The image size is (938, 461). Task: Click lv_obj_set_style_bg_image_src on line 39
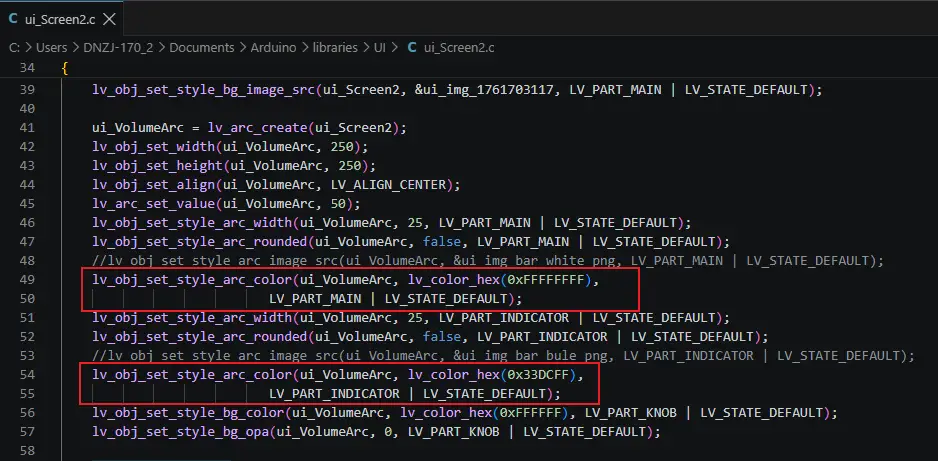tap(204, 90)
